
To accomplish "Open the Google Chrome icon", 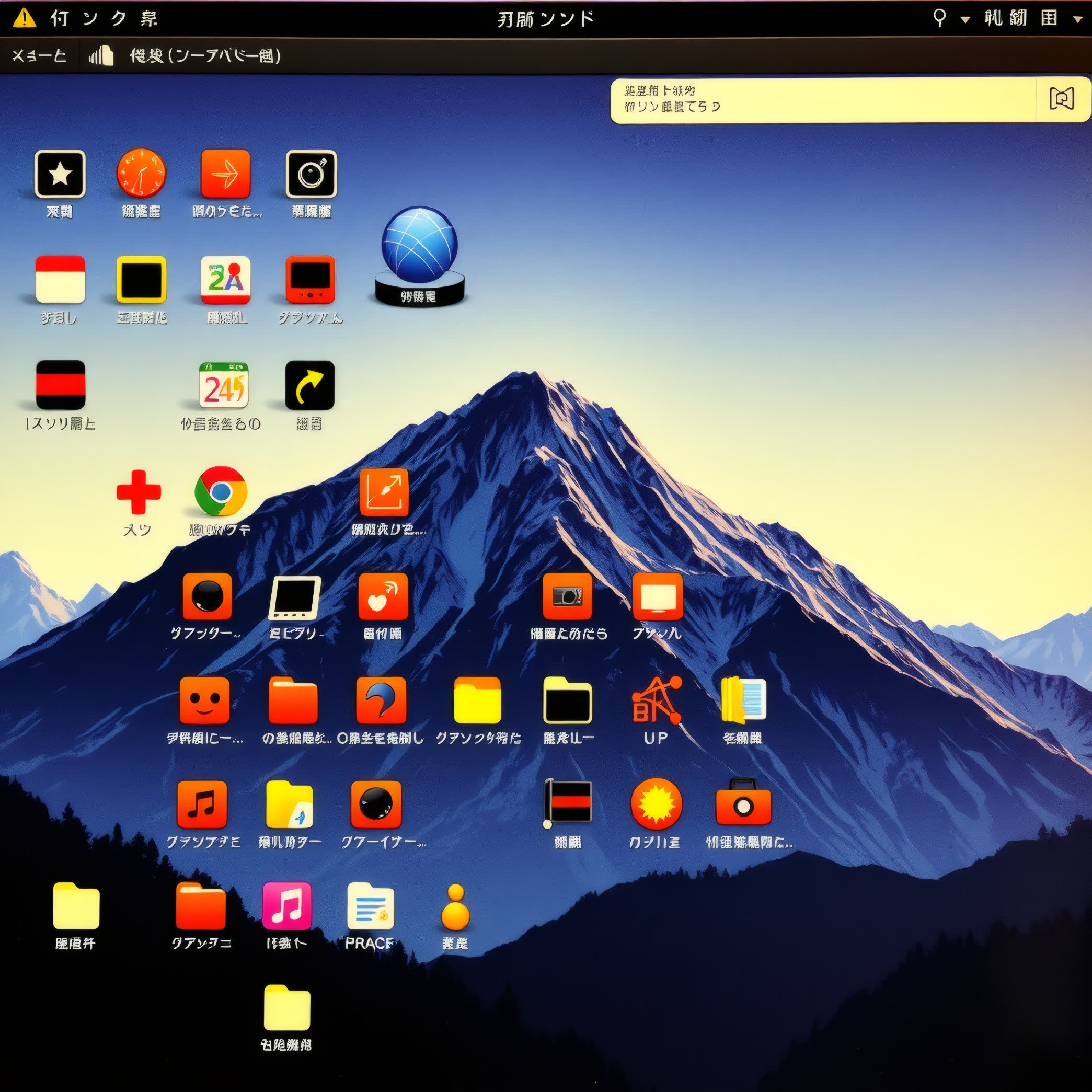I will (221, 491).
